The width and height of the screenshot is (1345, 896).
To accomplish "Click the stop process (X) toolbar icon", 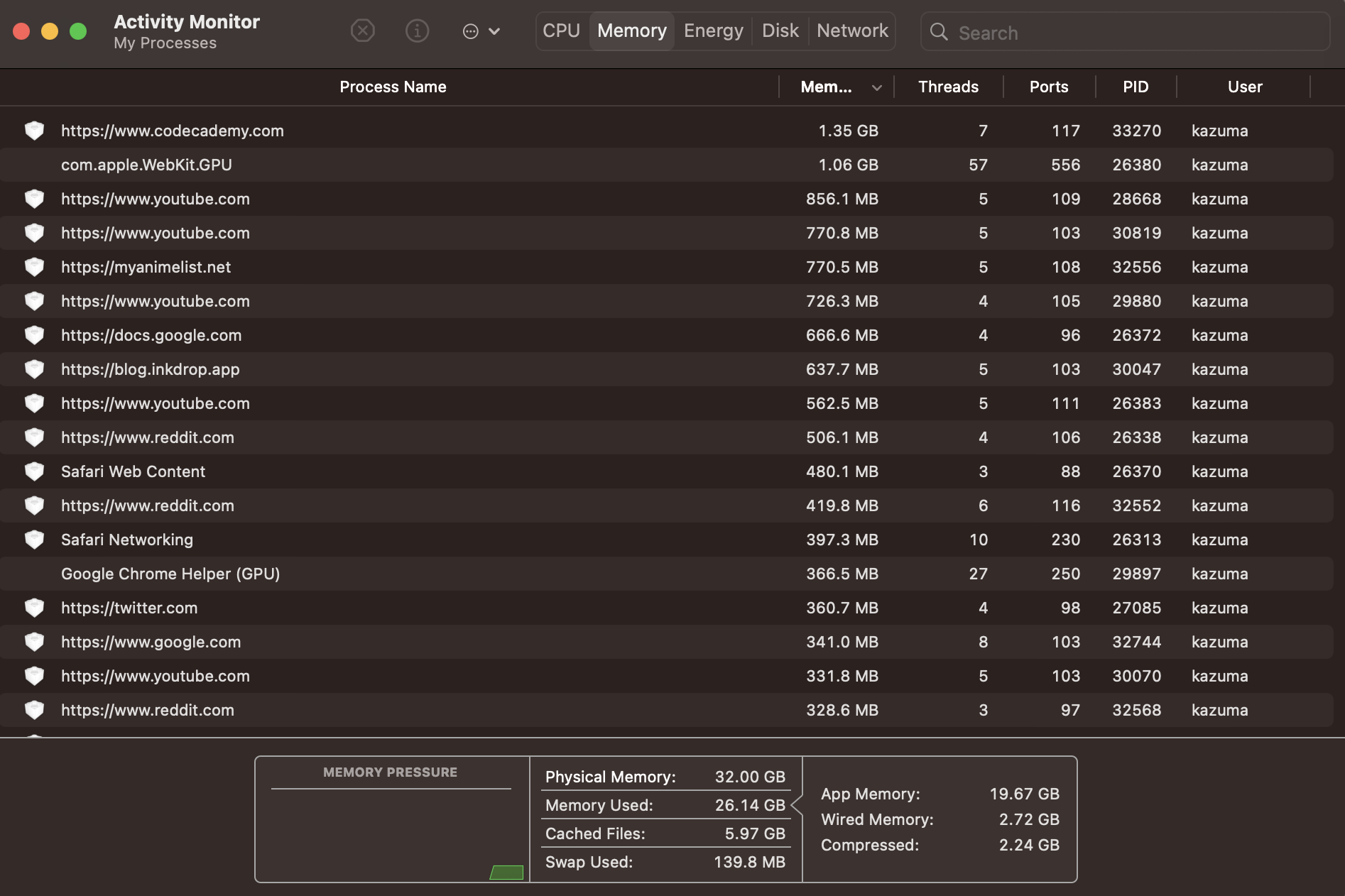I will pos(362,31).
